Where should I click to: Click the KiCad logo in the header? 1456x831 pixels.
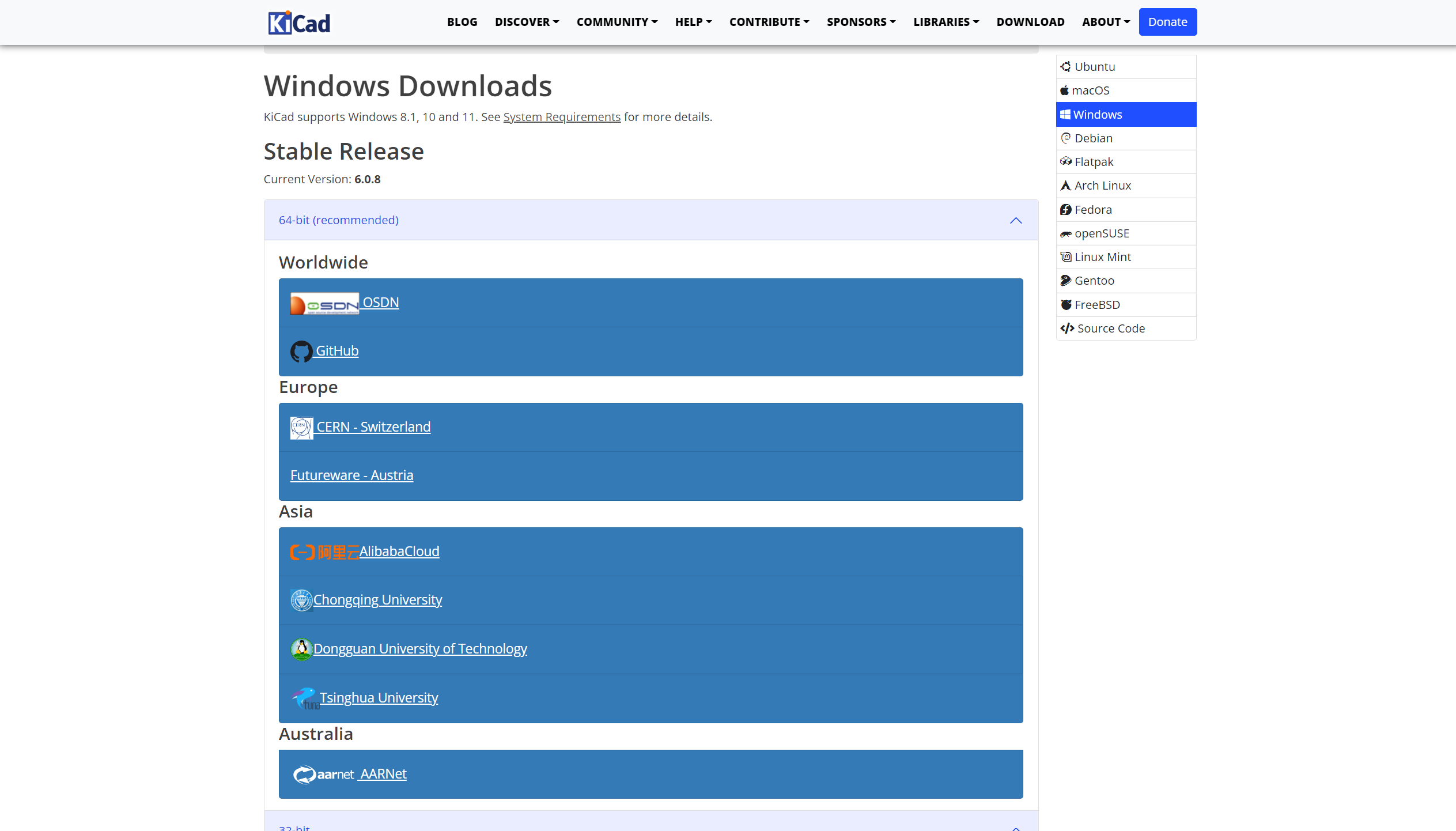click(299, 22)
